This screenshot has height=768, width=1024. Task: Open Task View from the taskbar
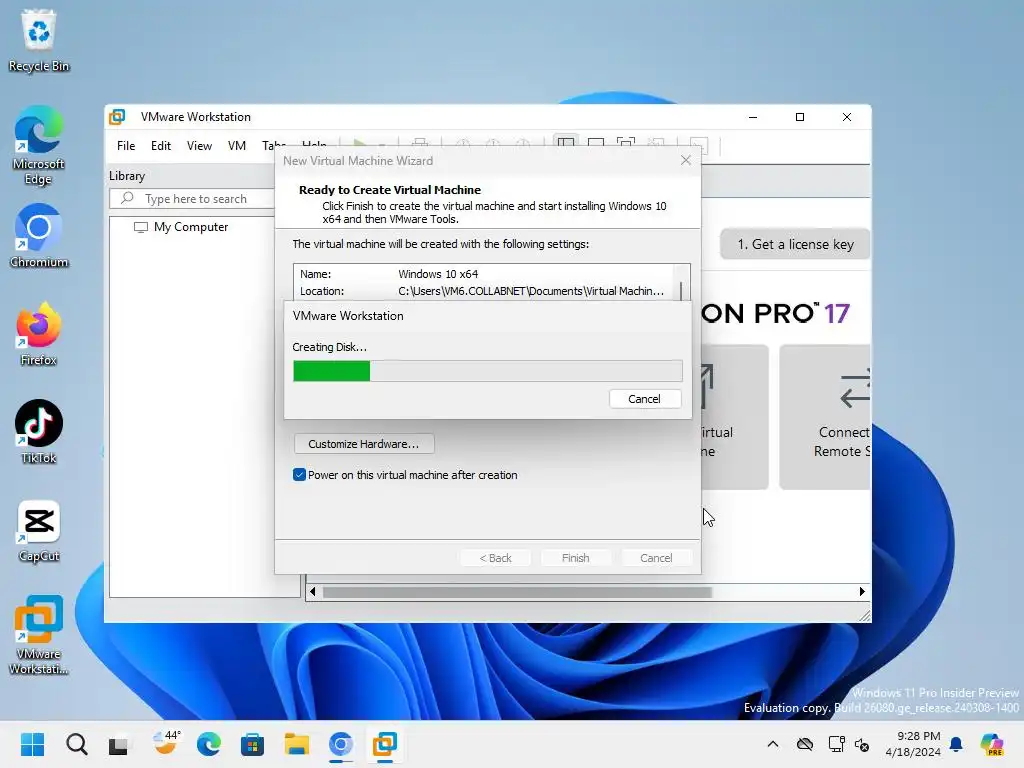[118, 744]
